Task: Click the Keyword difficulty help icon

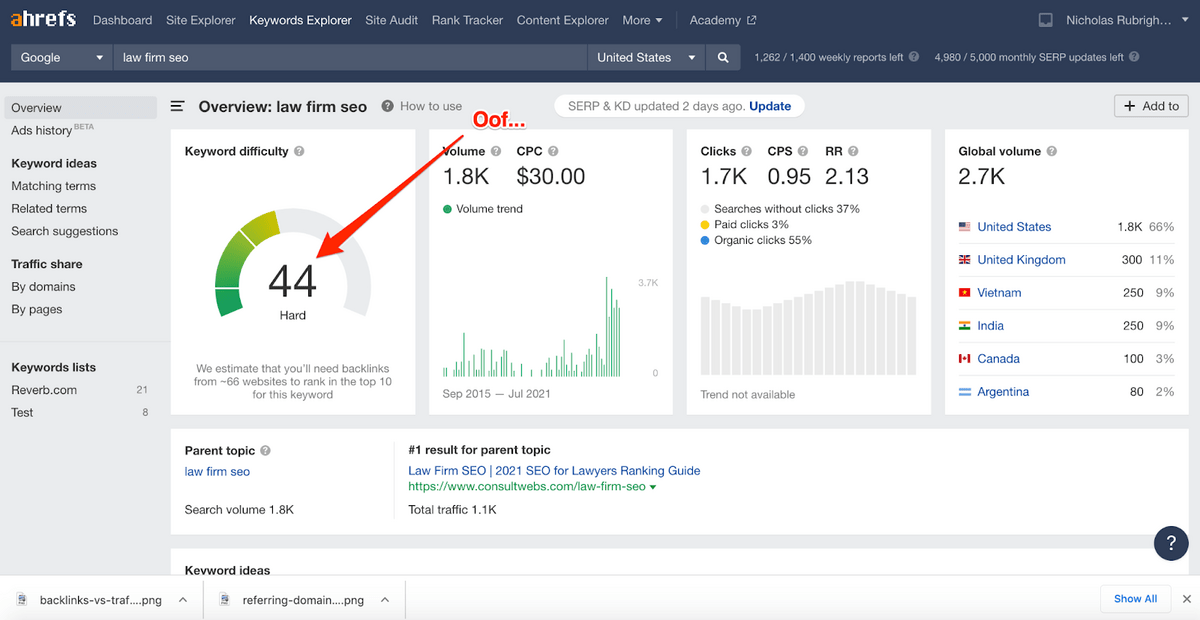Action: [x=300, y=152]
